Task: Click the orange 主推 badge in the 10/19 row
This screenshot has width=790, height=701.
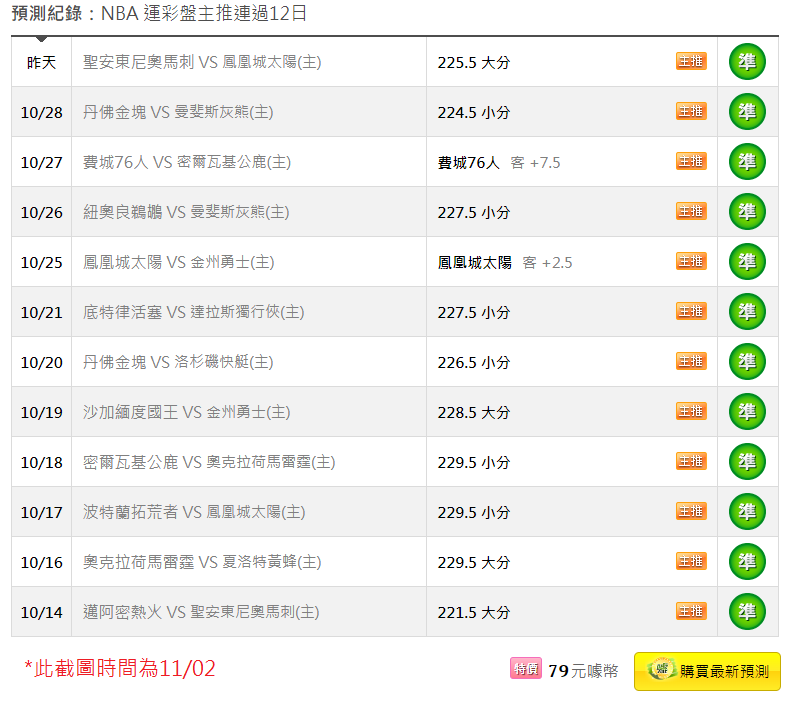Action: coord(691,411)
